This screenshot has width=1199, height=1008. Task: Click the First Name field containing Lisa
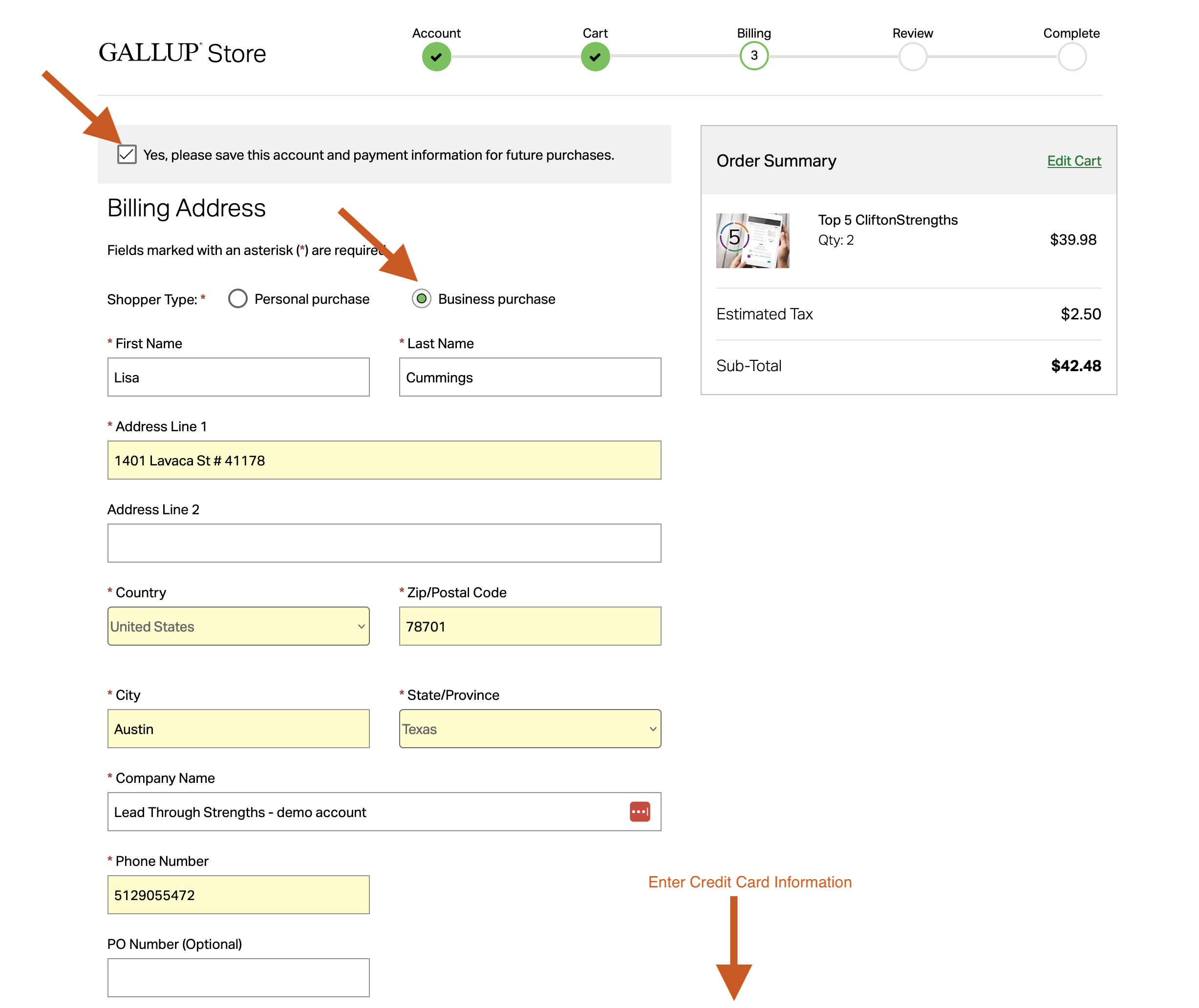pos(238,377)
